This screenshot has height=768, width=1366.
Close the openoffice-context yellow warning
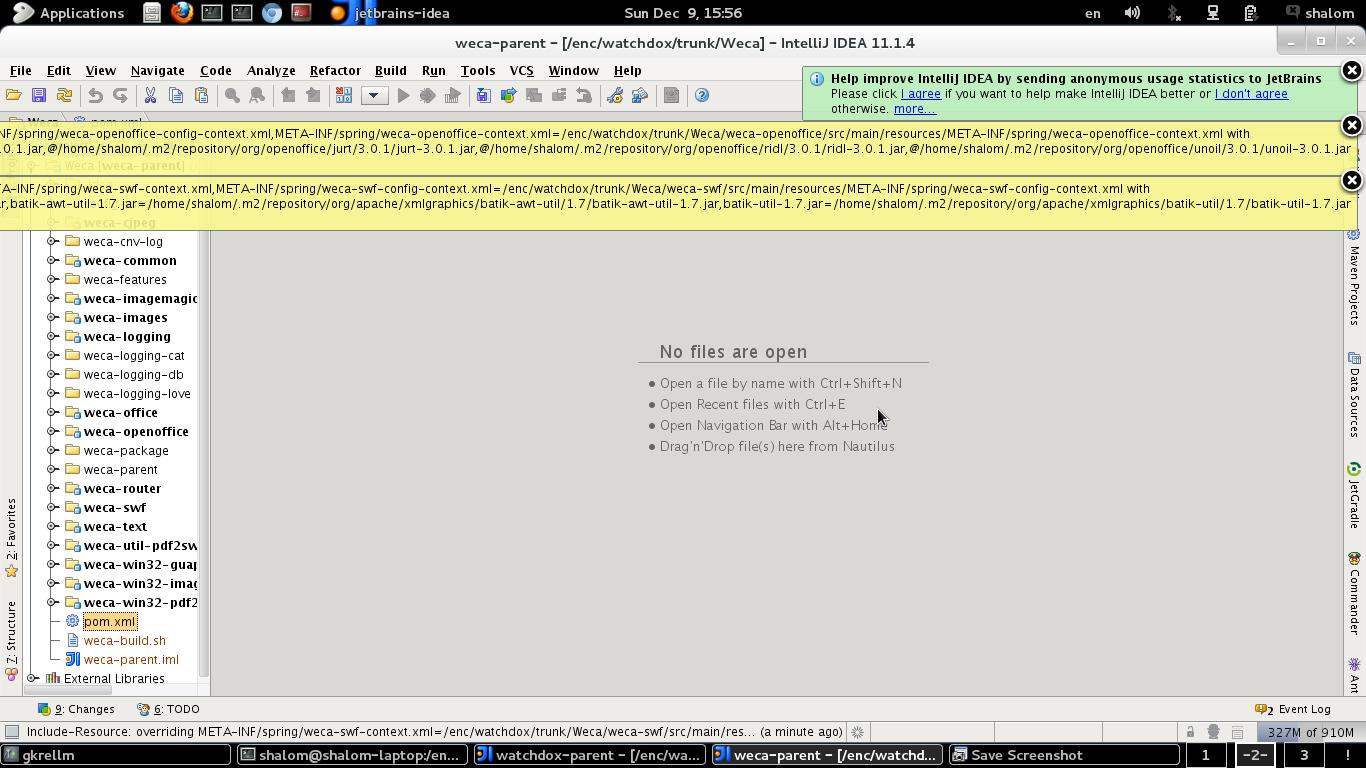[x=1351, y=125]
